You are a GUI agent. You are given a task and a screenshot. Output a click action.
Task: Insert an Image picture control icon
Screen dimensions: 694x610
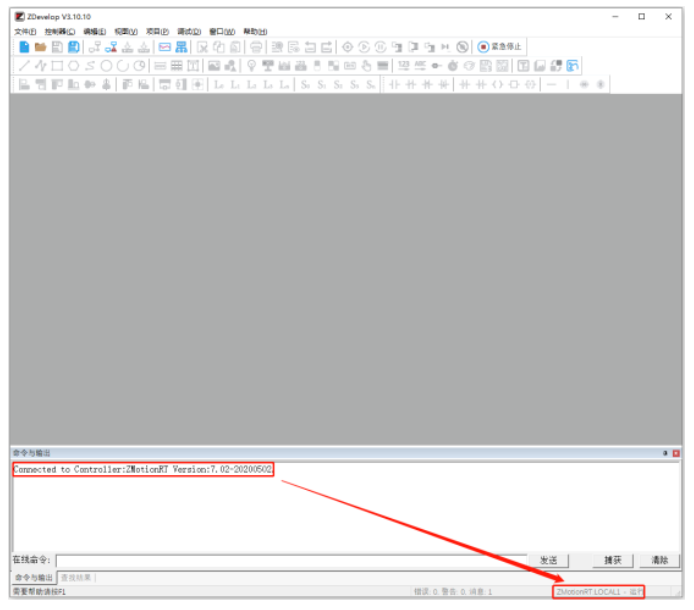[x=214, y=66]
